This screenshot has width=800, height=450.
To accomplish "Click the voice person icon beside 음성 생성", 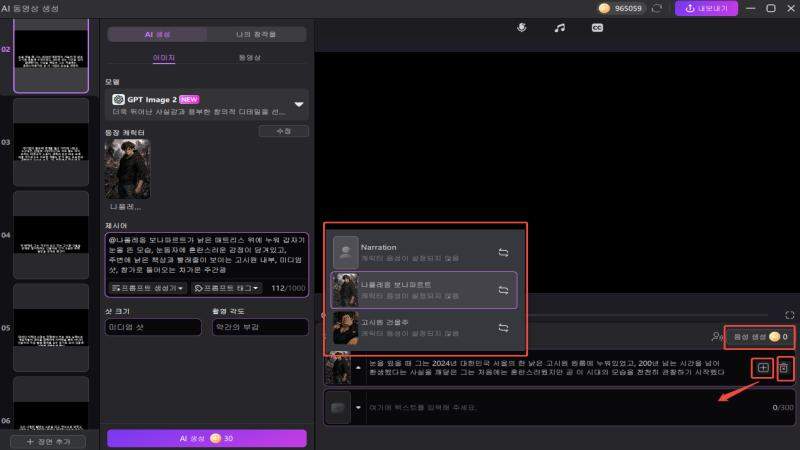I will tap(717, 337).
